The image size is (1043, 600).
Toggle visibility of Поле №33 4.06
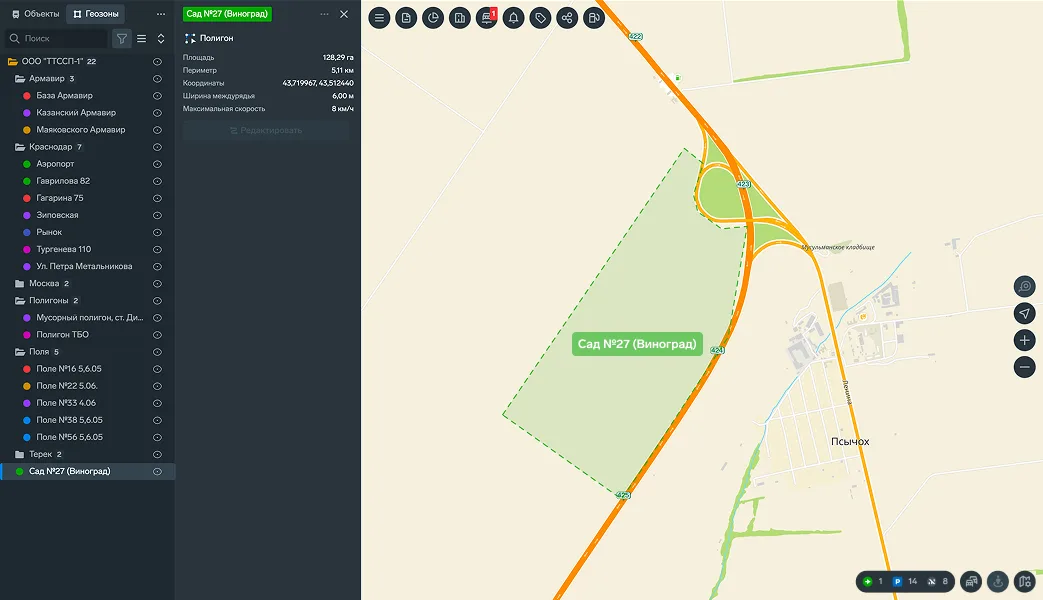[x=158, y=403]
